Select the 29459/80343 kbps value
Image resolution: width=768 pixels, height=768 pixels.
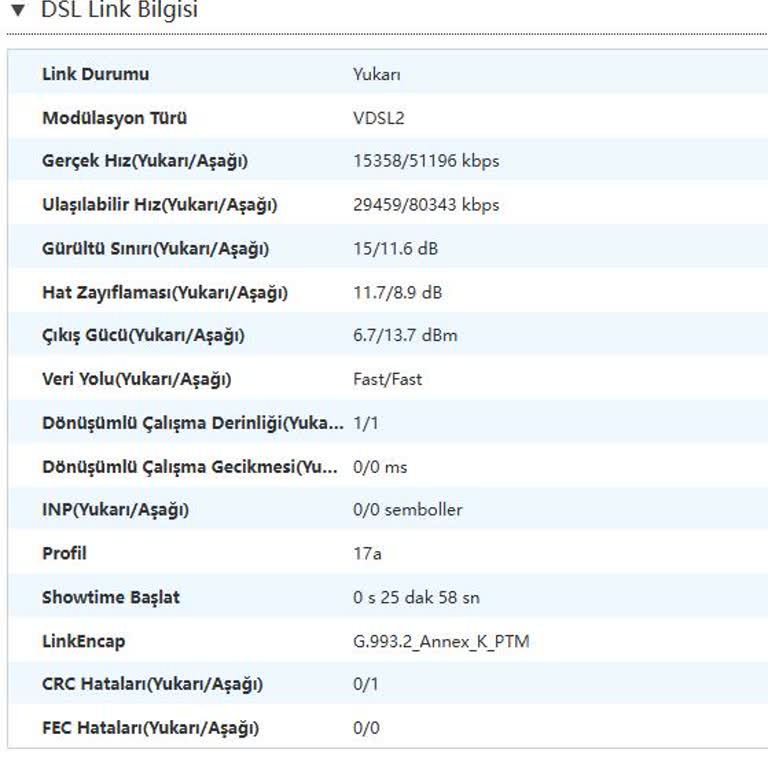(x=426, y=205)
